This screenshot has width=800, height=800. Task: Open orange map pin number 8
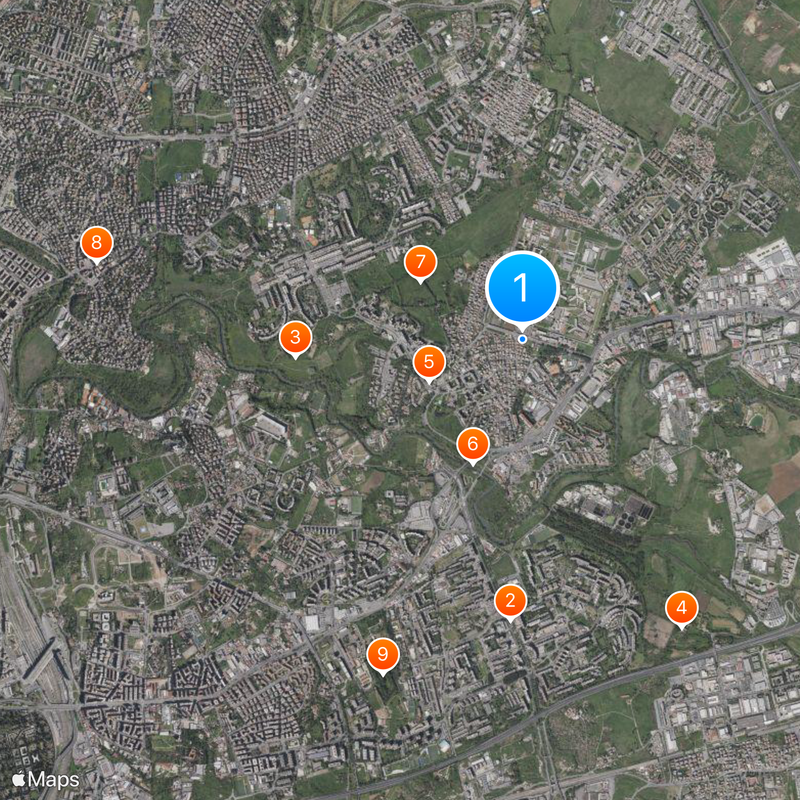96,243
